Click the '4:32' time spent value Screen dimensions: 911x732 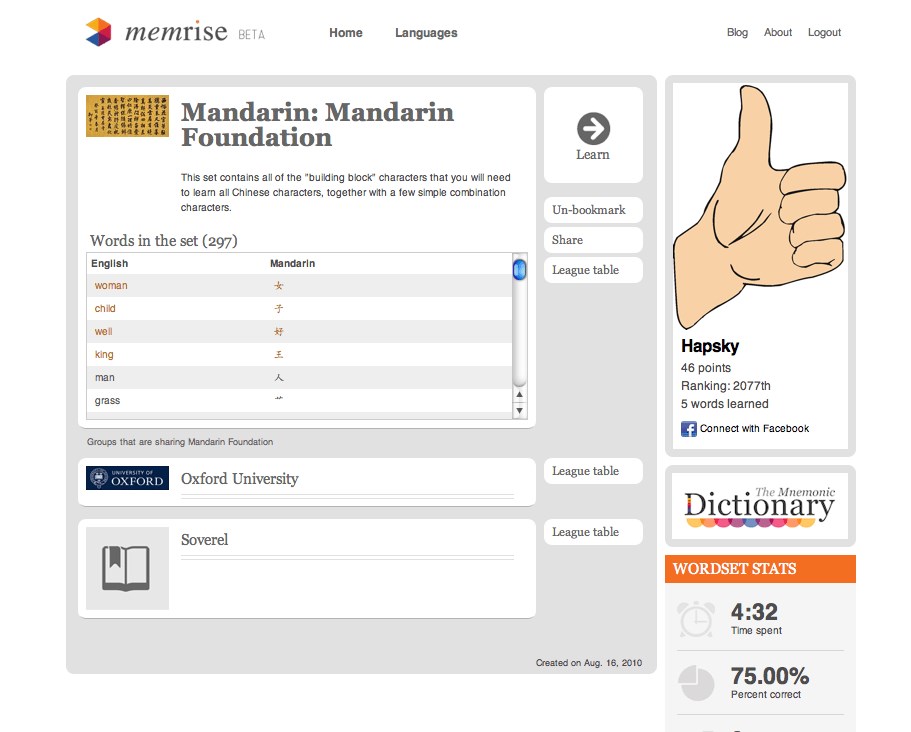754,612
